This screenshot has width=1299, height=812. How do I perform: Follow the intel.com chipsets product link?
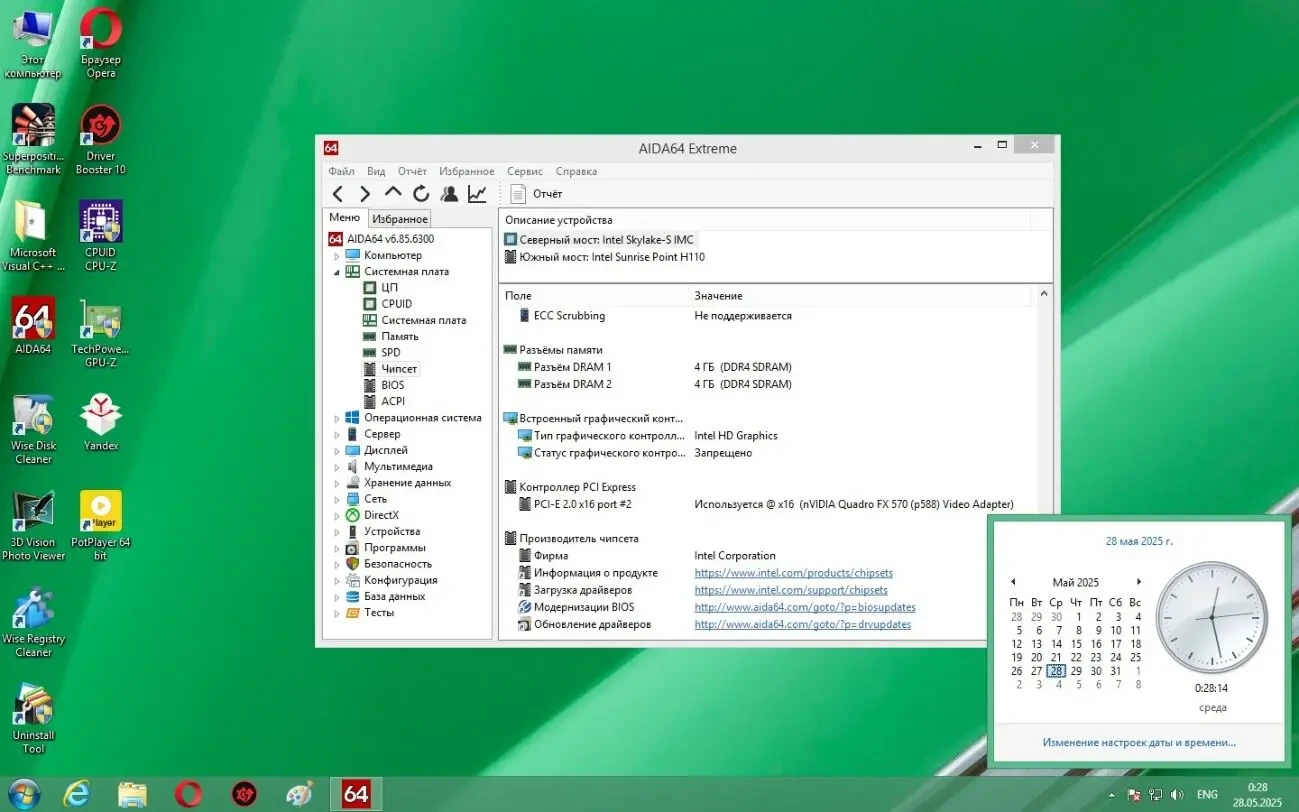pyautogui.click(x=793, y=572)
